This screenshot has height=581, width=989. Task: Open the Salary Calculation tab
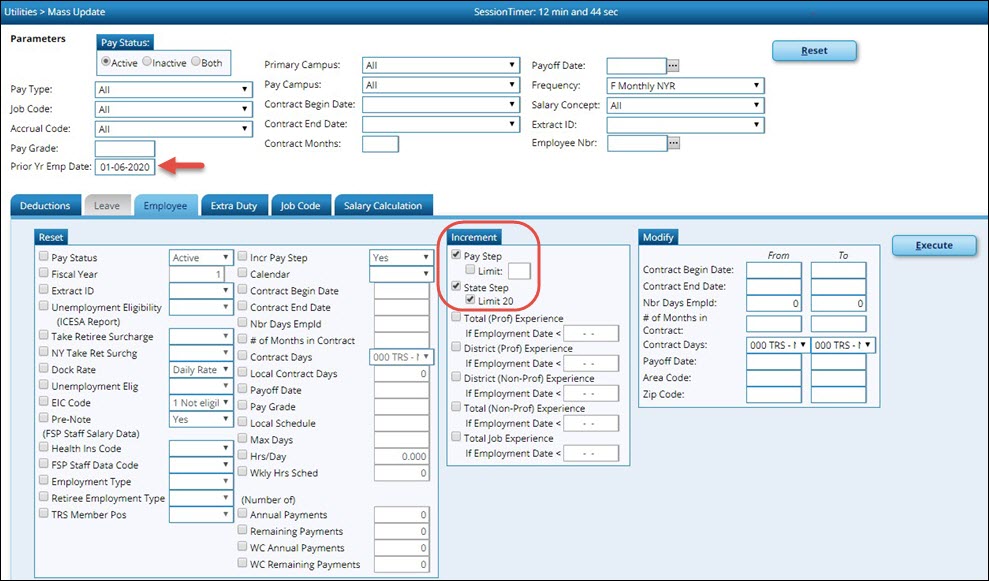point(383,206)
